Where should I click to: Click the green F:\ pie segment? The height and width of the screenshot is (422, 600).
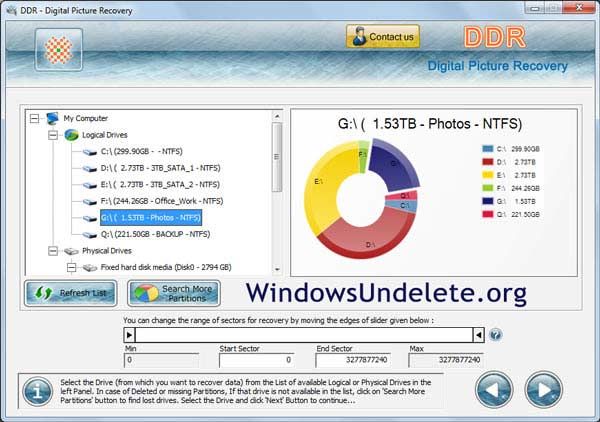coord(364,157)
